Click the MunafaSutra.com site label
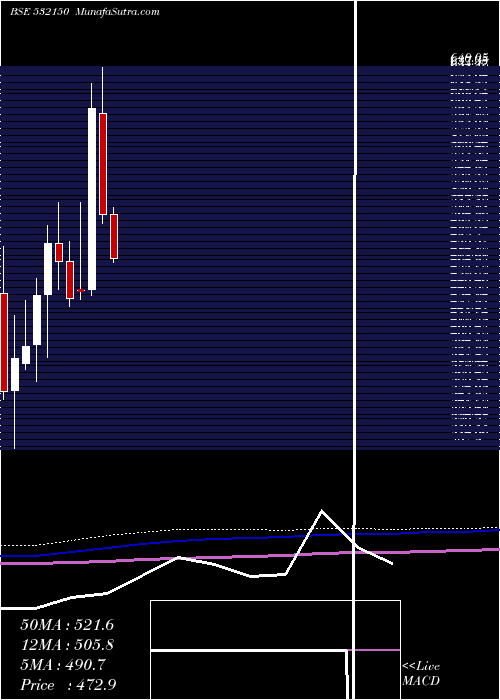The image size is (500, 700). coord(117,12)
